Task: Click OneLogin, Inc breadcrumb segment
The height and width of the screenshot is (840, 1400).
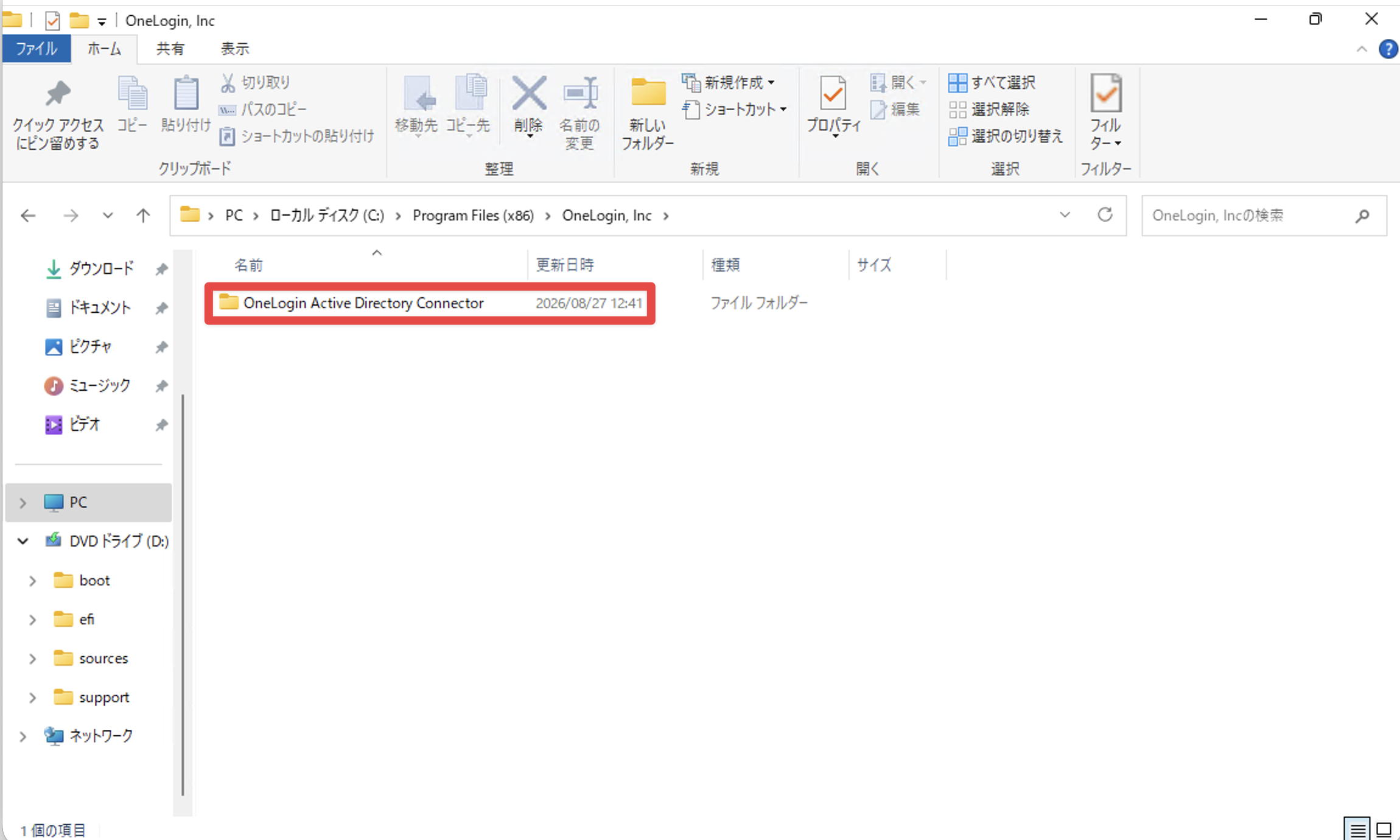Action: tap(607, 215)
